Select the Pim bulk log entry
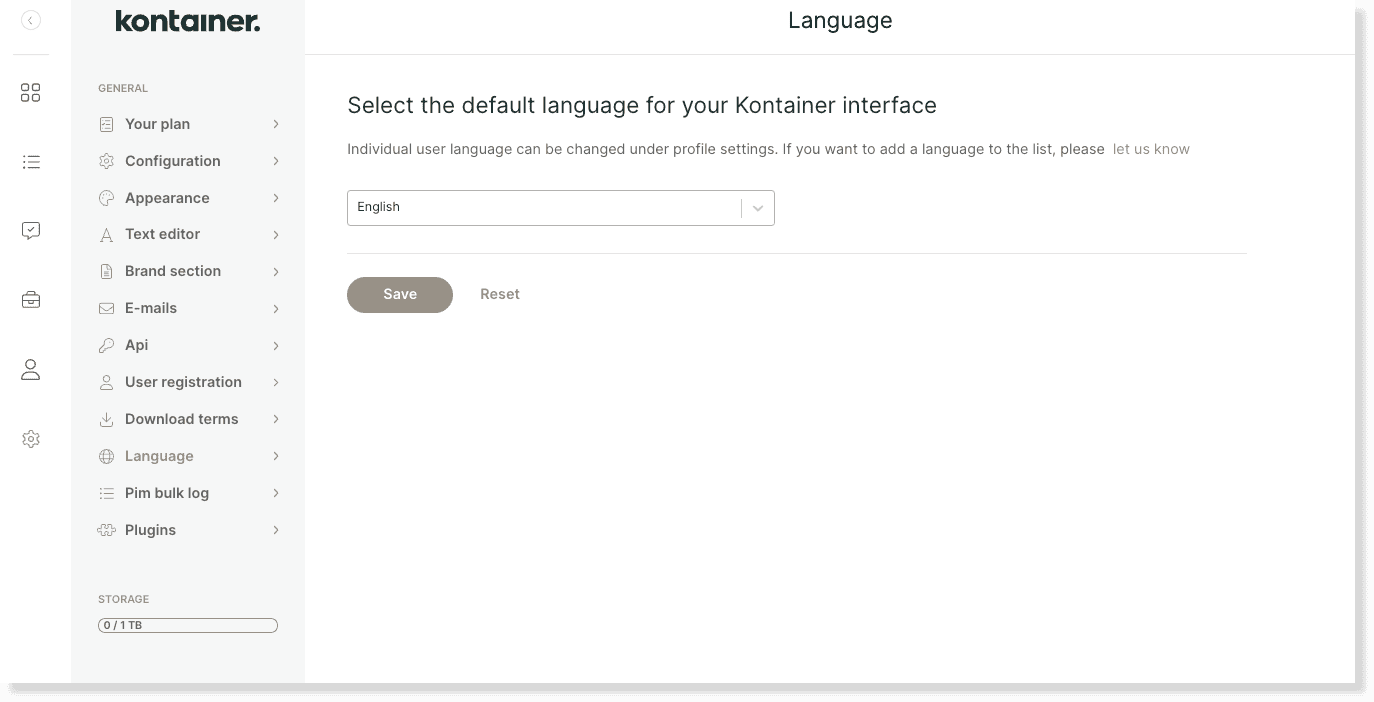 (166, 493)
